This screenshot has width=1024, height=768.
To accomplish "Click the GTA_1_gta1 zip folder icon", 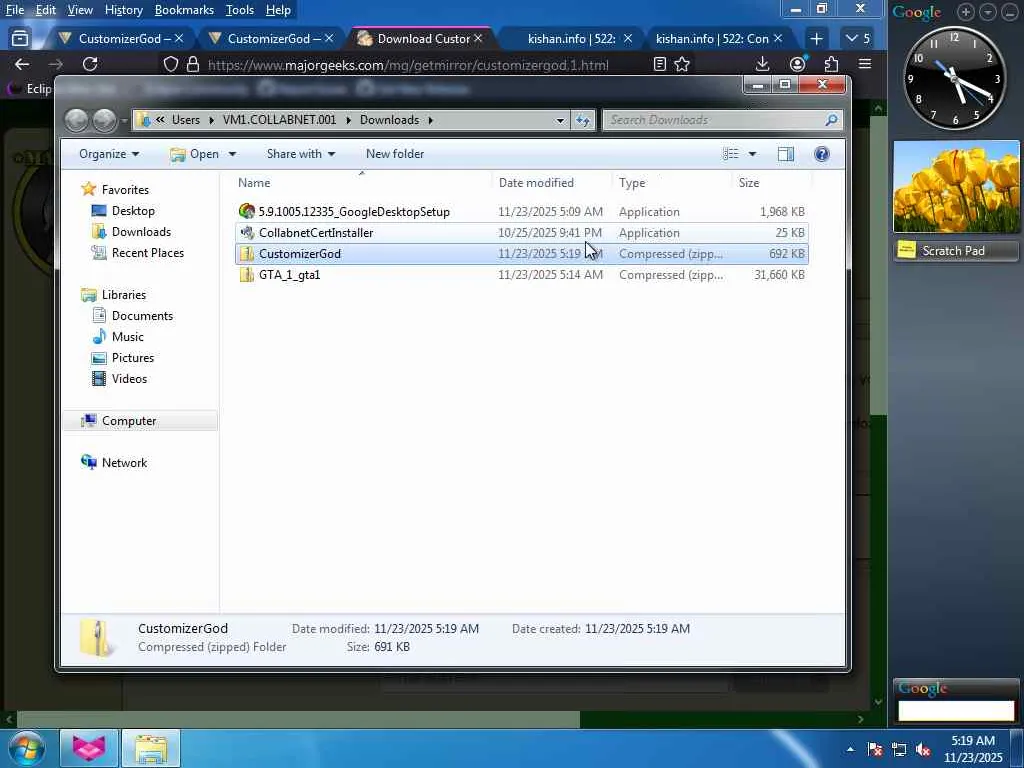I will point(247,274).
